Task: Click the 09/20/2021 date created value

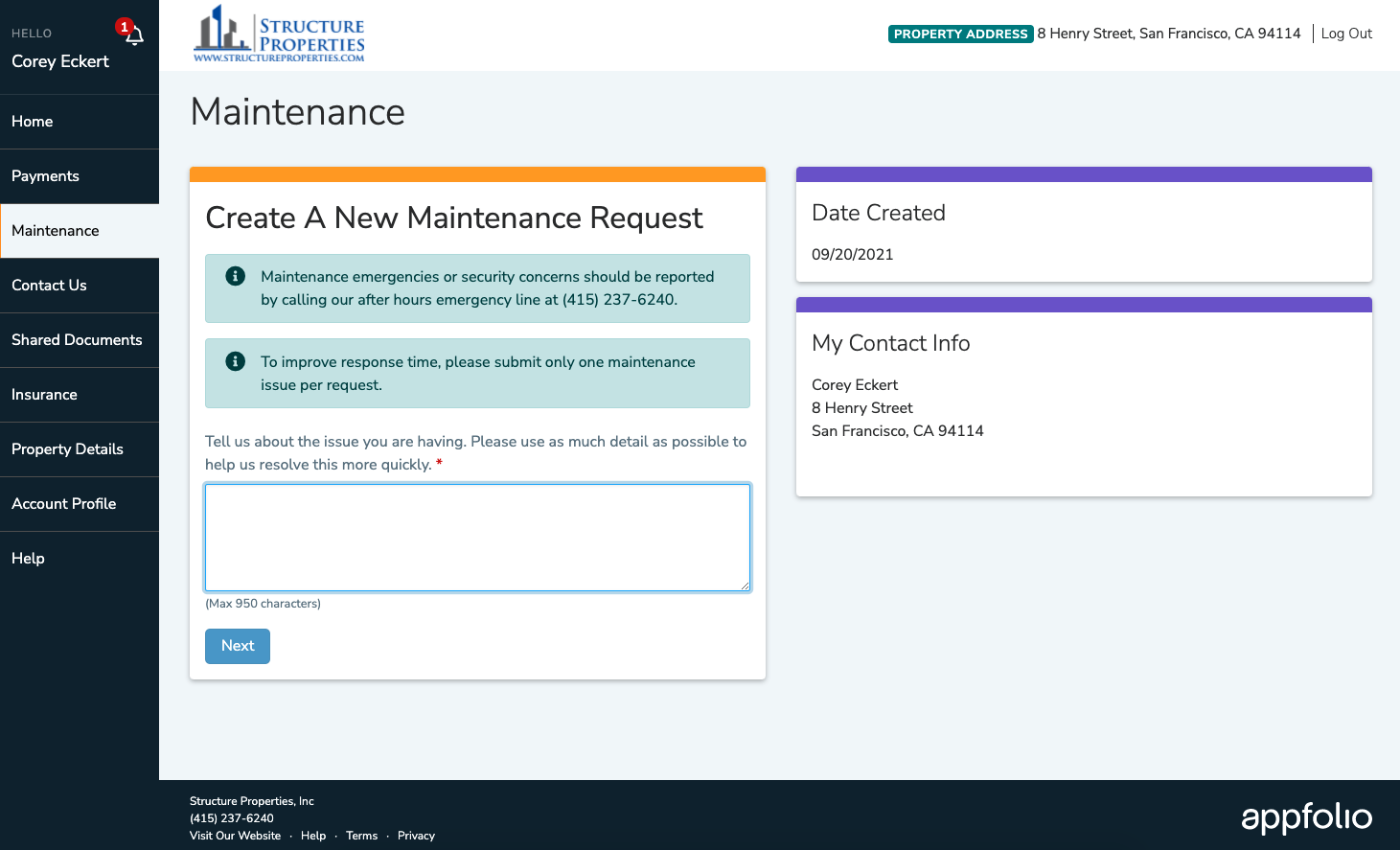Action: 852,255
